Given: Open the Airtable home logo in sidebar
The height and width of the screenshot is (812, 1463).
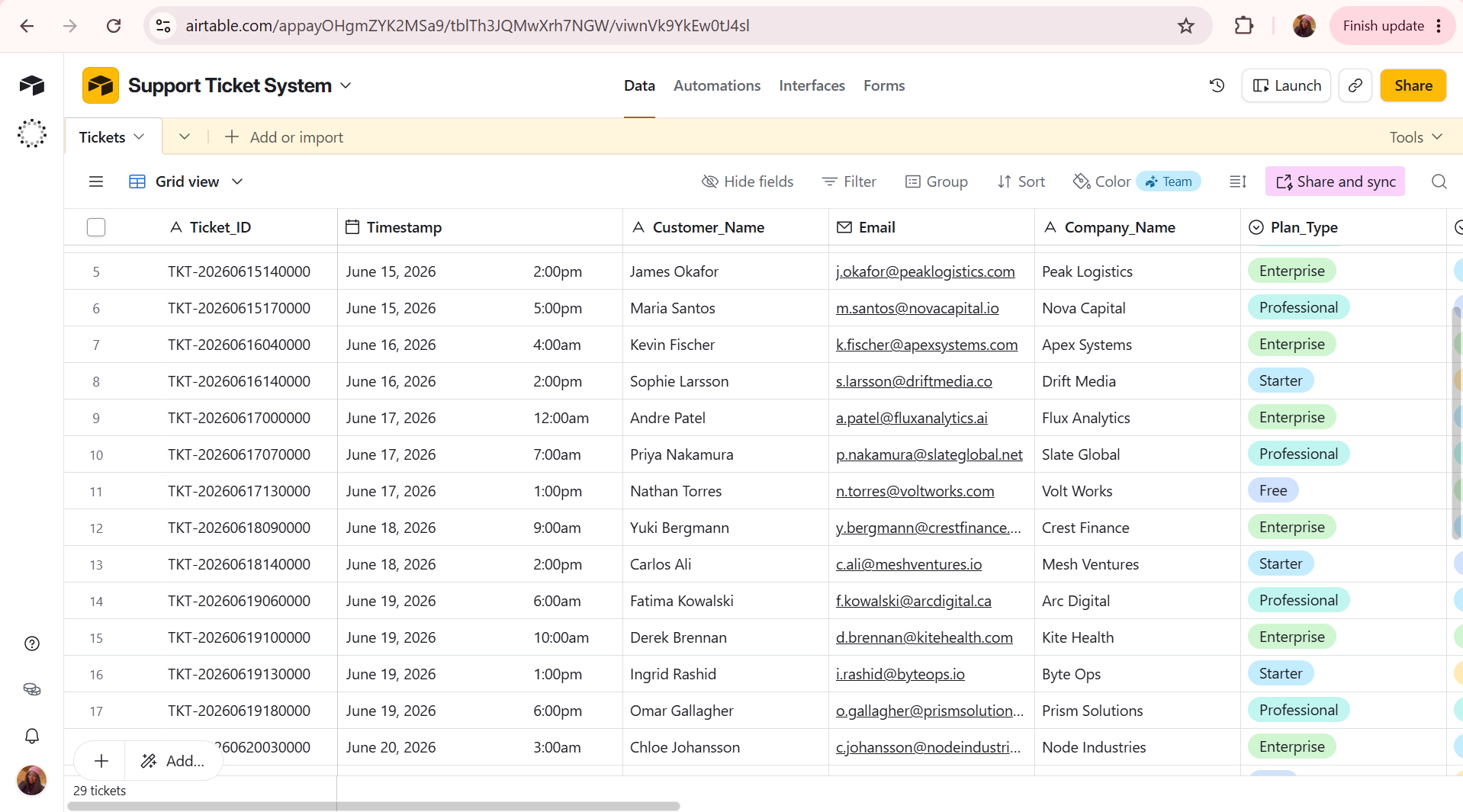Looking at the screenshot, I should tap(32, 85).
